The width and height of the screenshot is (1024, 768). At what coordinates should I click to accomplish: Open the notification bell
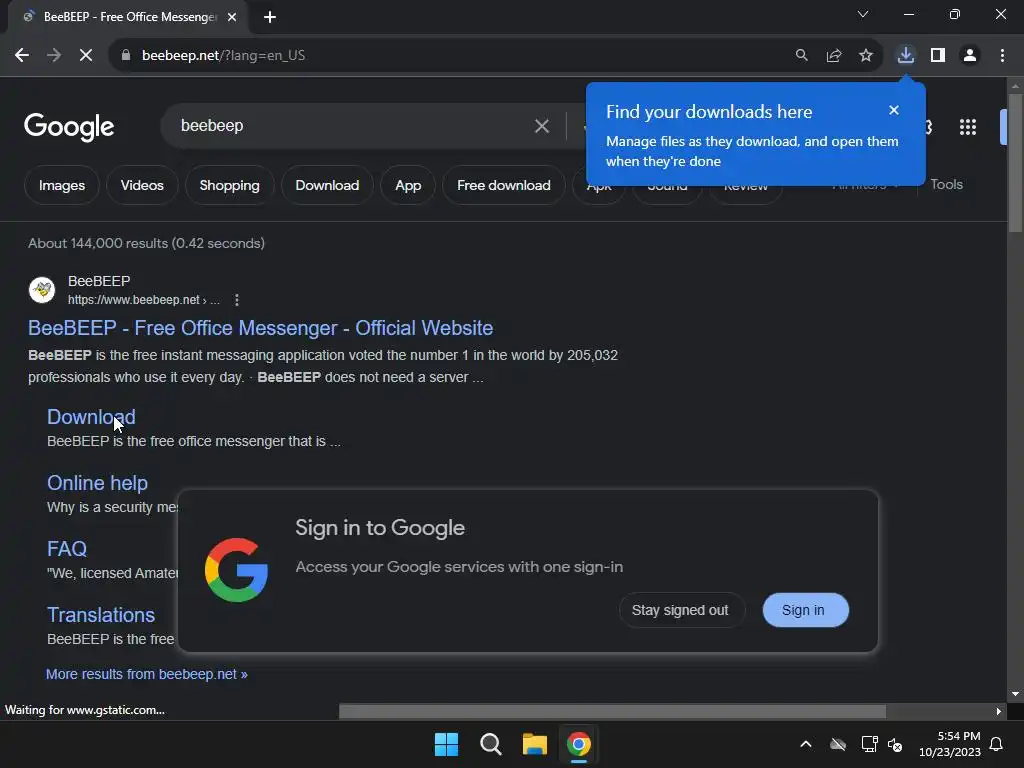996,744
